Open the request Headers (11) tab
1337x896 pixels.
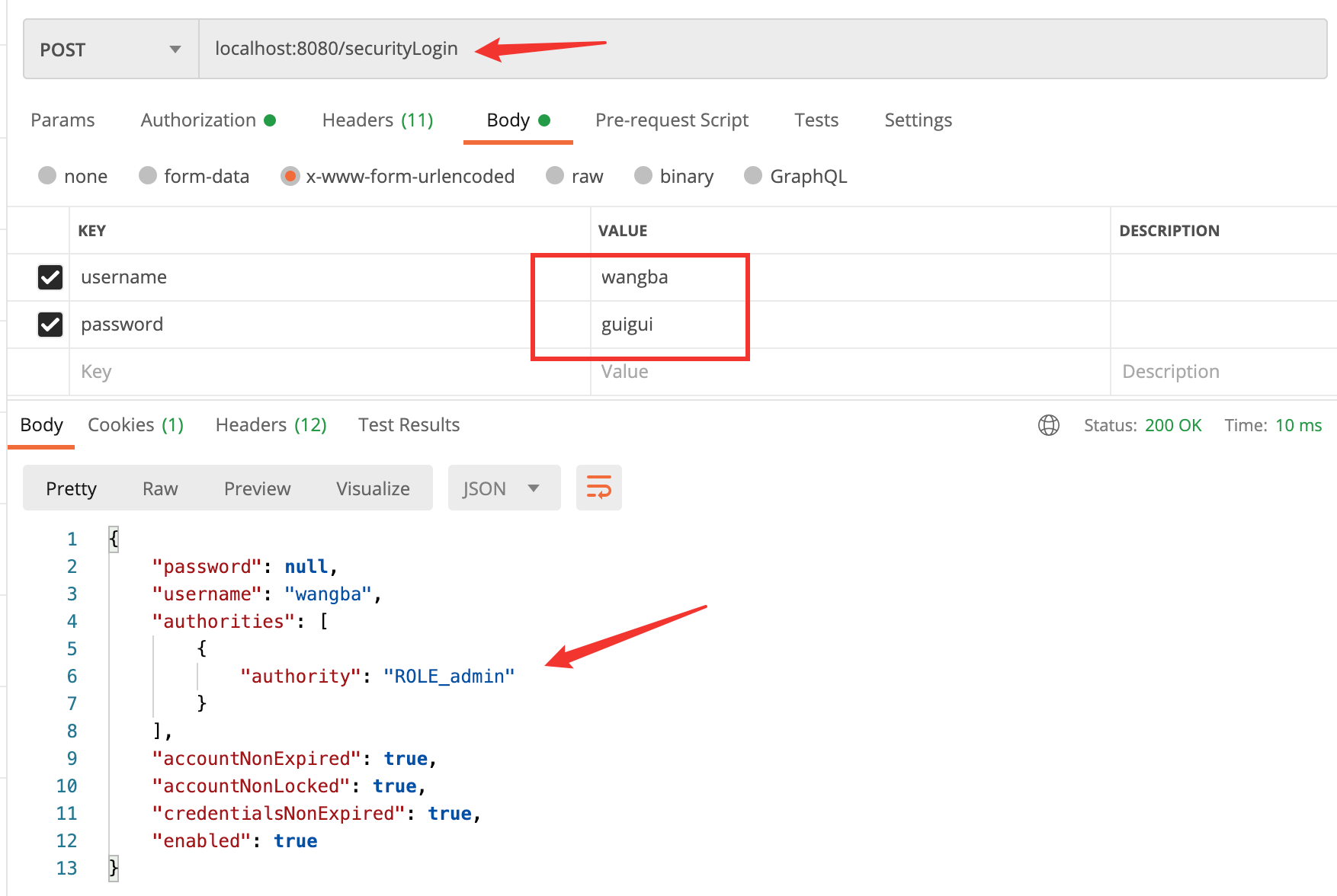click(377, 120)
